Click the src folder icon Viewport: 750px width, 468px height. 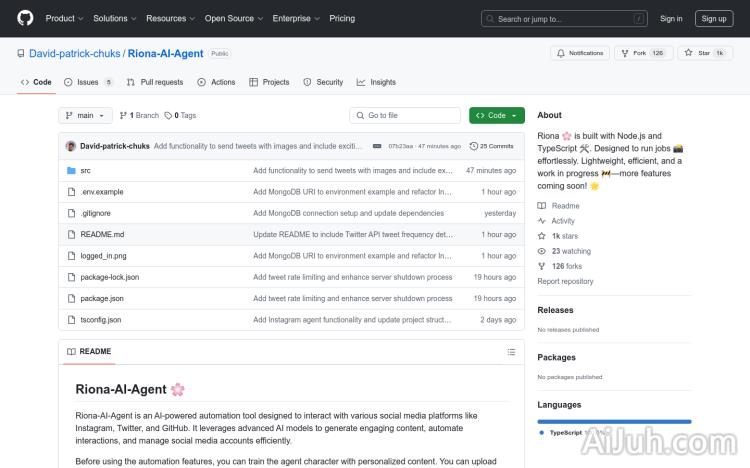(x=71, y=171)
